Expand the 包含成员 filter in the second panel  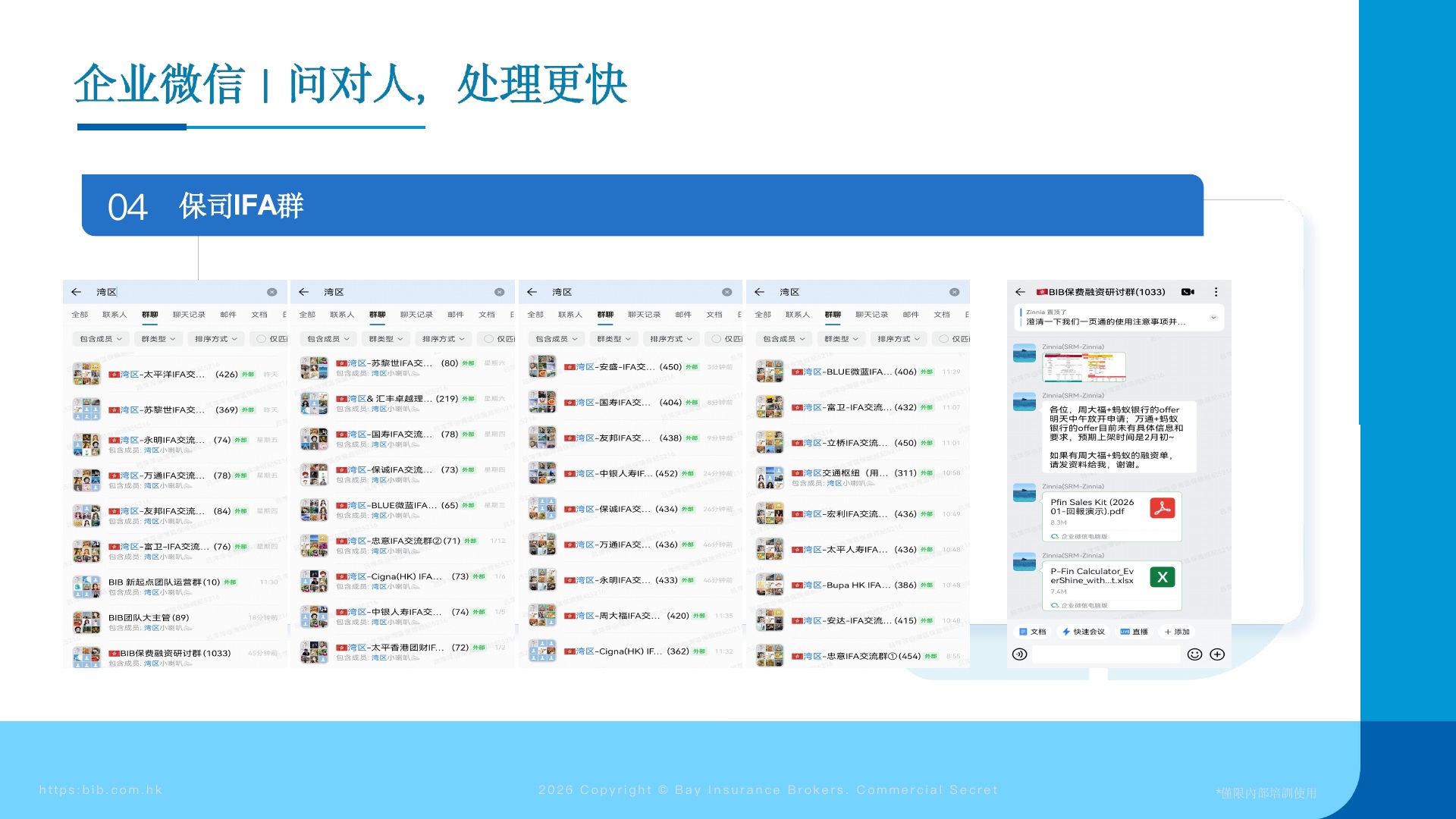coord(328,339)
